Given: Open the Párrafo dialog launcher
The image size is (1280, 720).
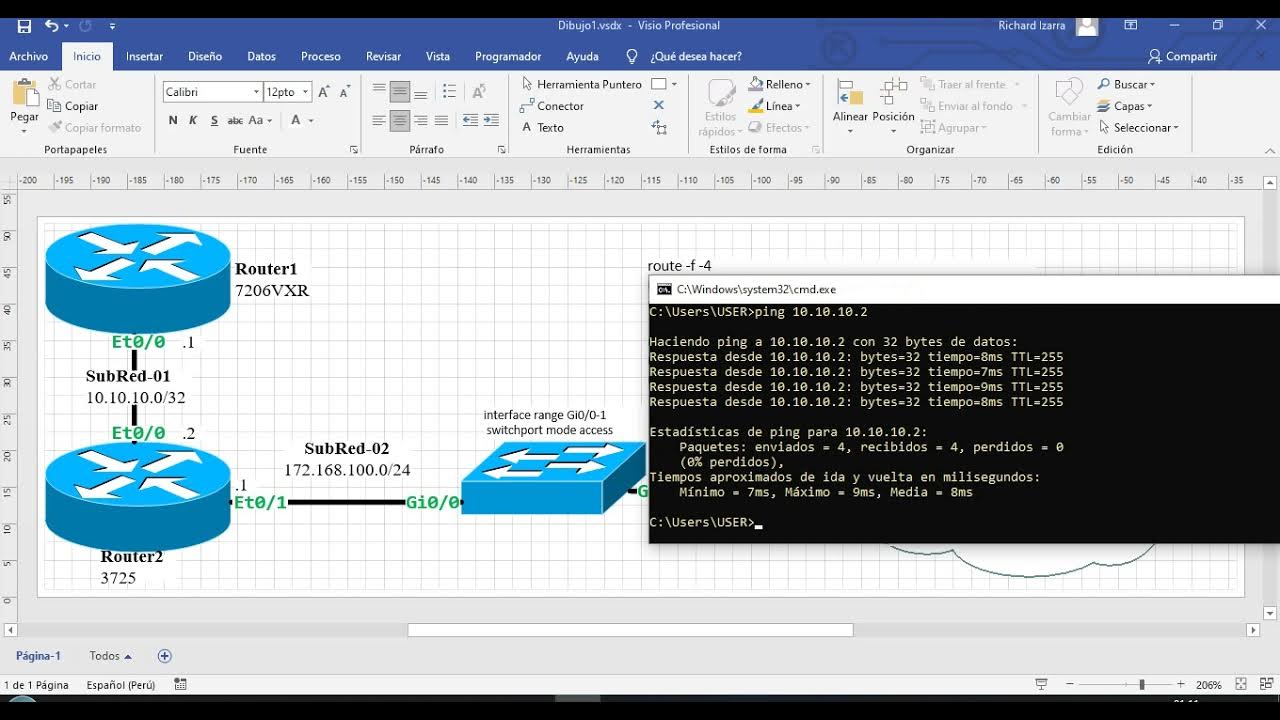Looking at the screenshot, I should click(x=500, y=150).
